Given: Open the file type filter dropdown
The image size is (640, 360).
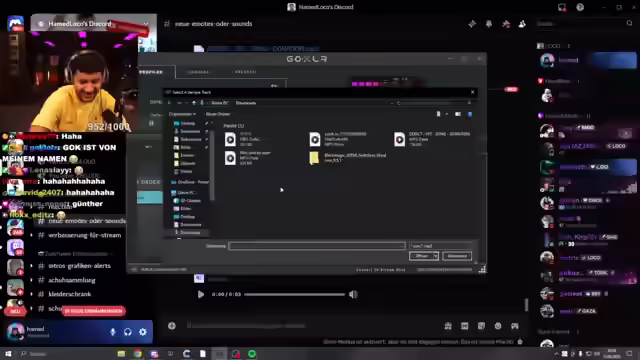Looking at the screenshot, I should (441, 246).
